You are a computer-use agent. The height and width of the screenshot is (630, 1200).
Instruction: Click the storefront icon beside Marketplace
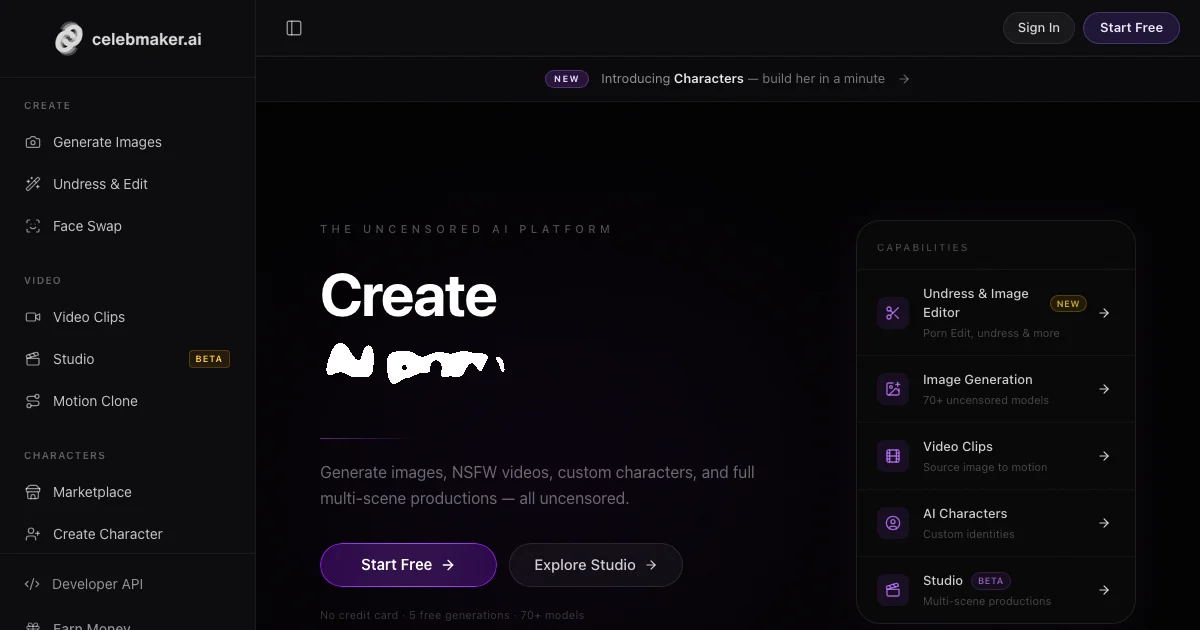(33, 492)
